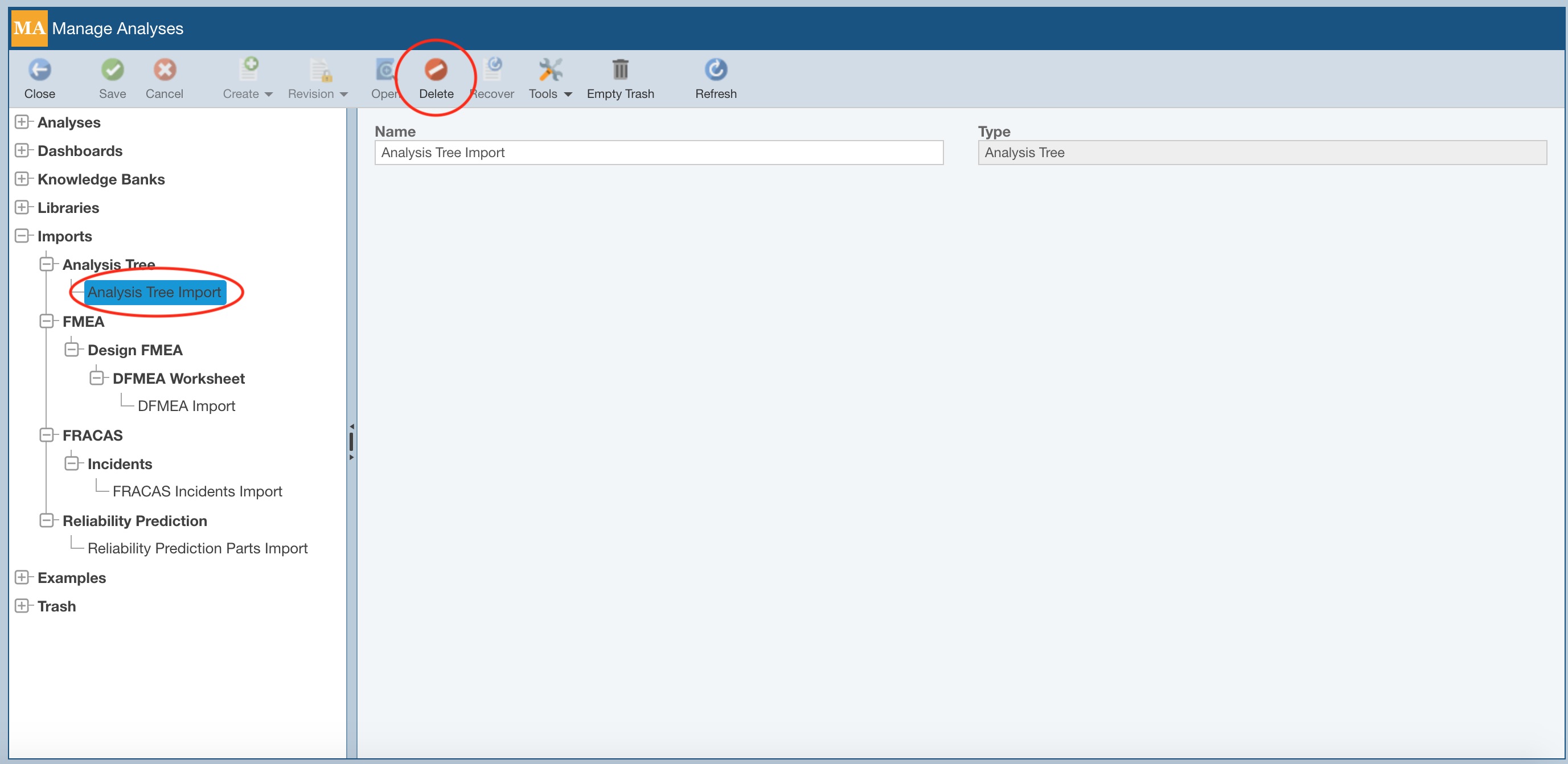Click the Save icon in the toolbar

[x=112, y=78]
